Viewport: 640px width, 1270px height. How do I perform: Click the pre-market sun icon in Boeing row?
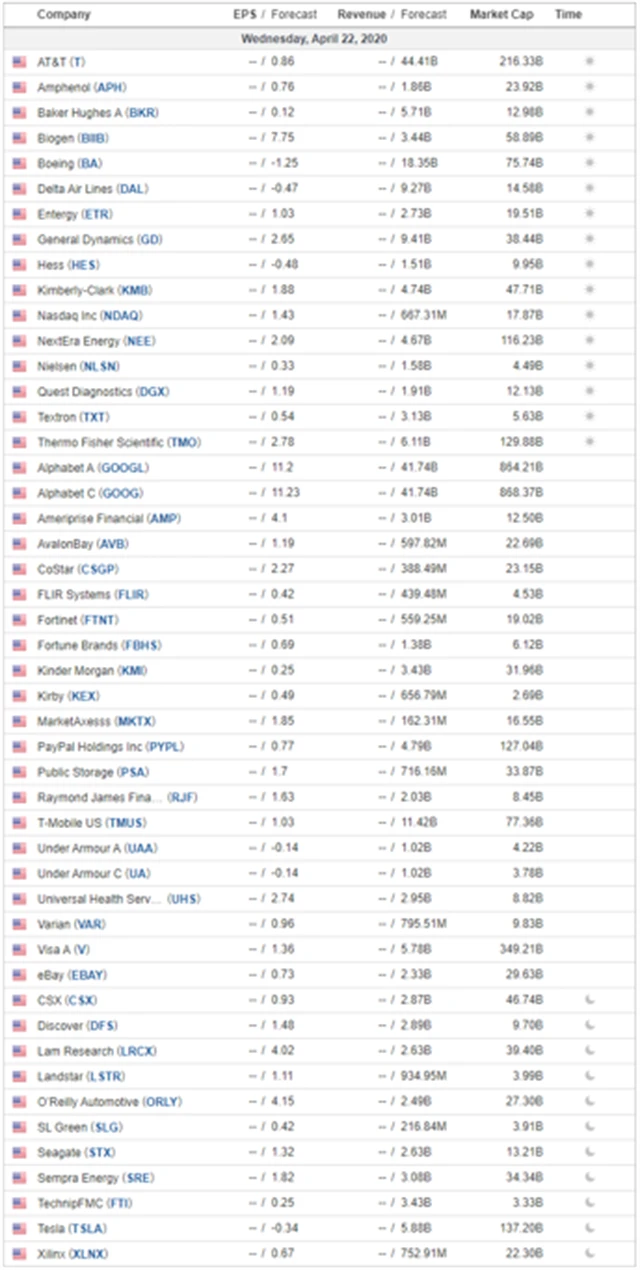[590, 163]
